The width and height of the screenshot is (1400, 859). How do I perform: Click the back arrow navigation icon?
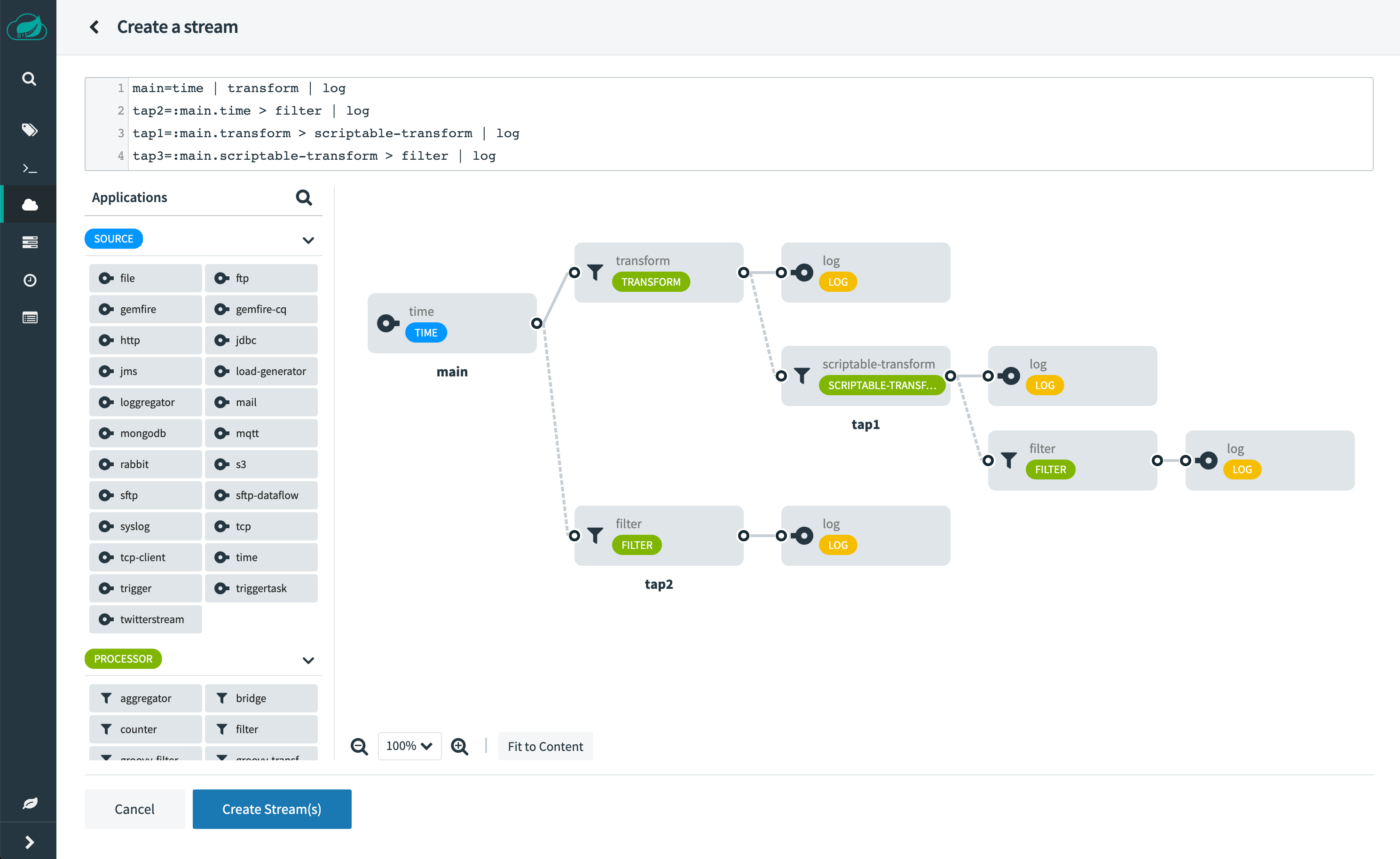click(x=93, y=27)
